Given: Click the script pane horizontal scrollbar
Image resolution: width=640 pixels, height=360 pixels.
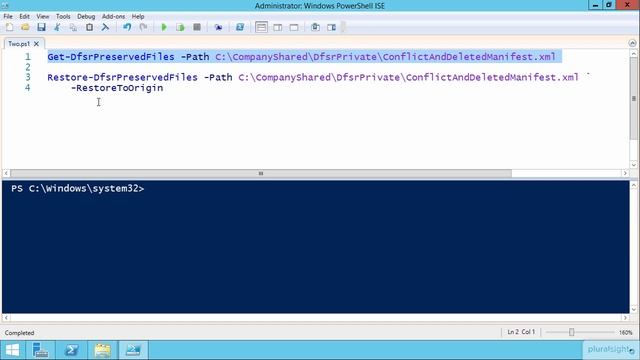Looking at the screenshot, I should (x=261, y=173).
